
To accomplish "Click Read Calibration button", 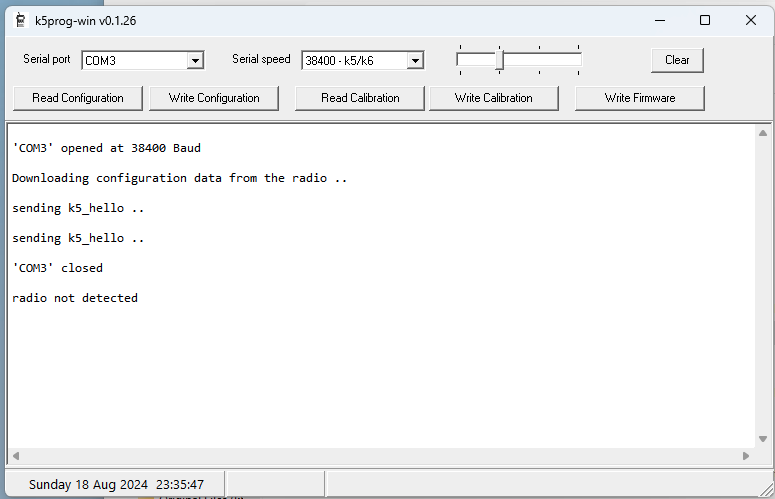I will 360,98.
